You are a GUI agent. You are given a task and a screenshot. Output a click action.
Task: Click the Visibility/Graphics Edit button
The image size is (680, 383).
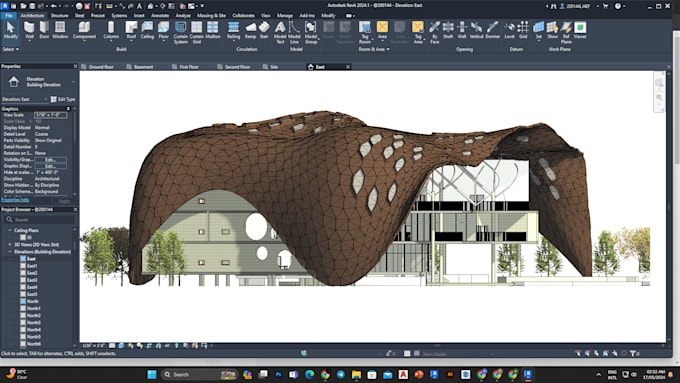pyautogui.click(x=50, y=160)
